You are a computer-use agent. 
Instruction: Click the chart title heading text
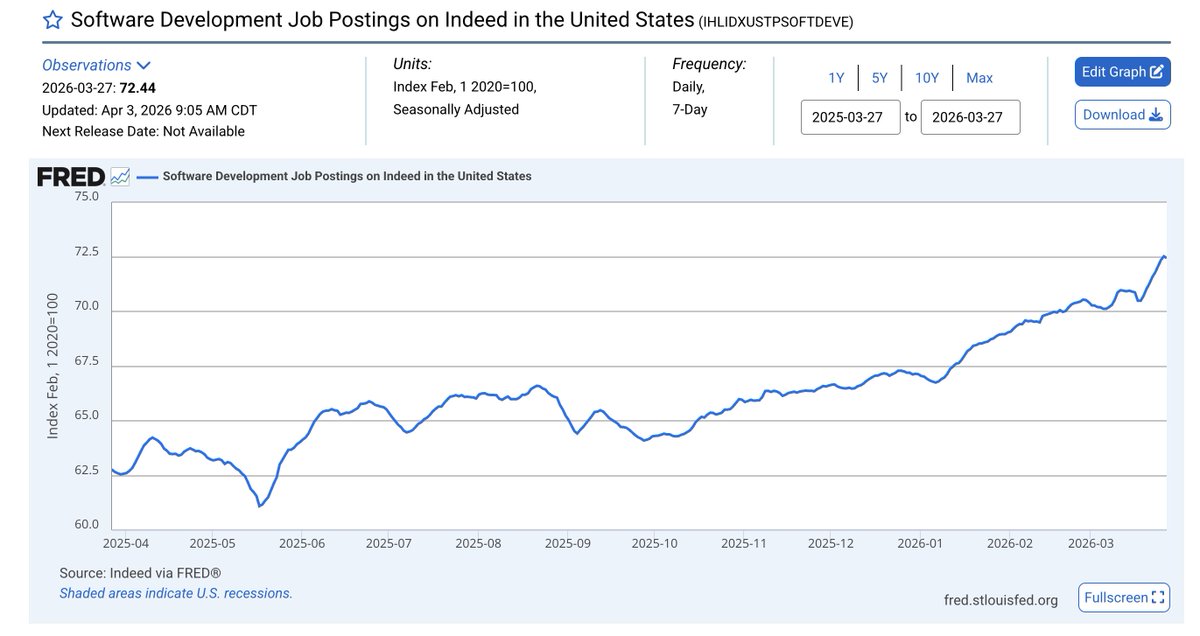coord(383,20)
